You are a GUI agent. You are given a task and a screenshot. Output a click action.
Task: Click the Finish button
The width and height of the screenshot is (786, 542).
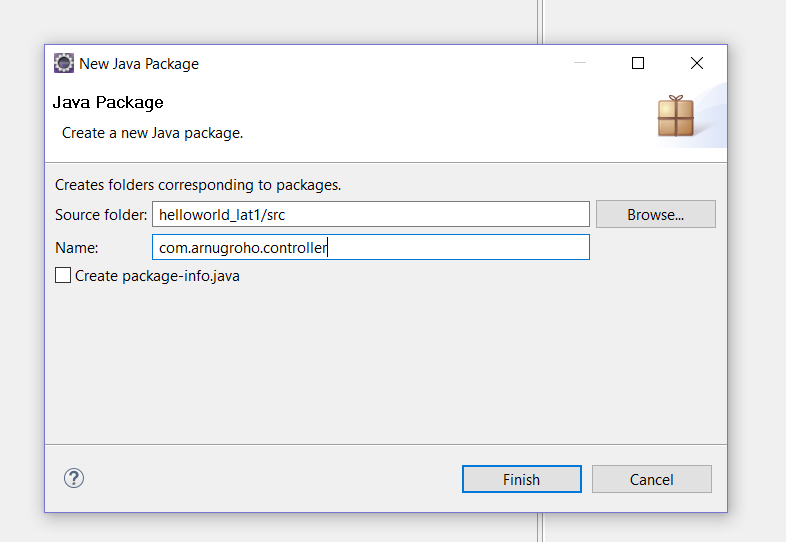(x=521, y=479)
